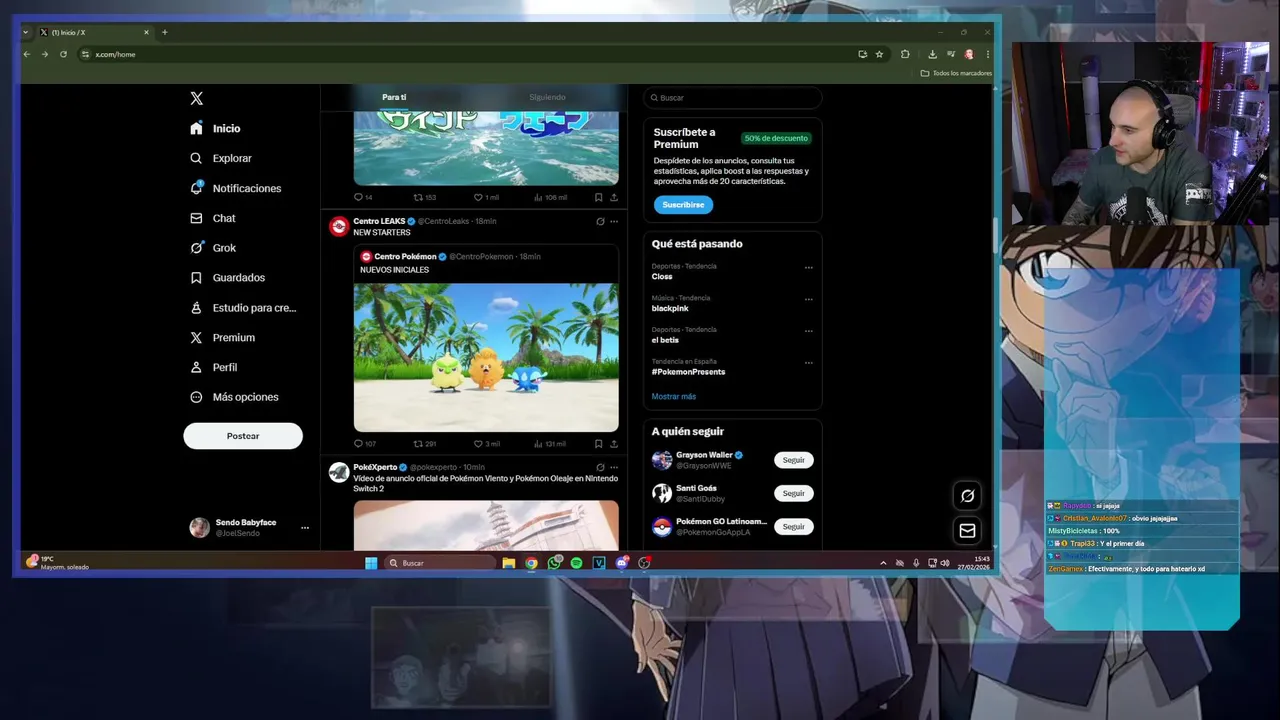Viewport: 1280px width, 720px height.
Task: Open Perfil in the sidebar
Action: (x=213, y=367)
